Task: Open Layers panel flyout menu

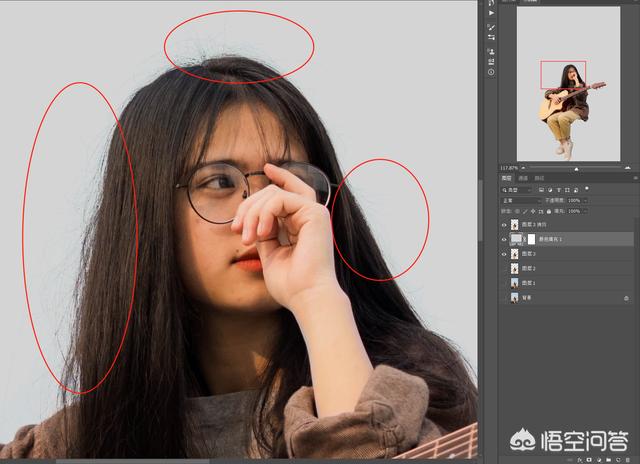Action: [635, 178]
